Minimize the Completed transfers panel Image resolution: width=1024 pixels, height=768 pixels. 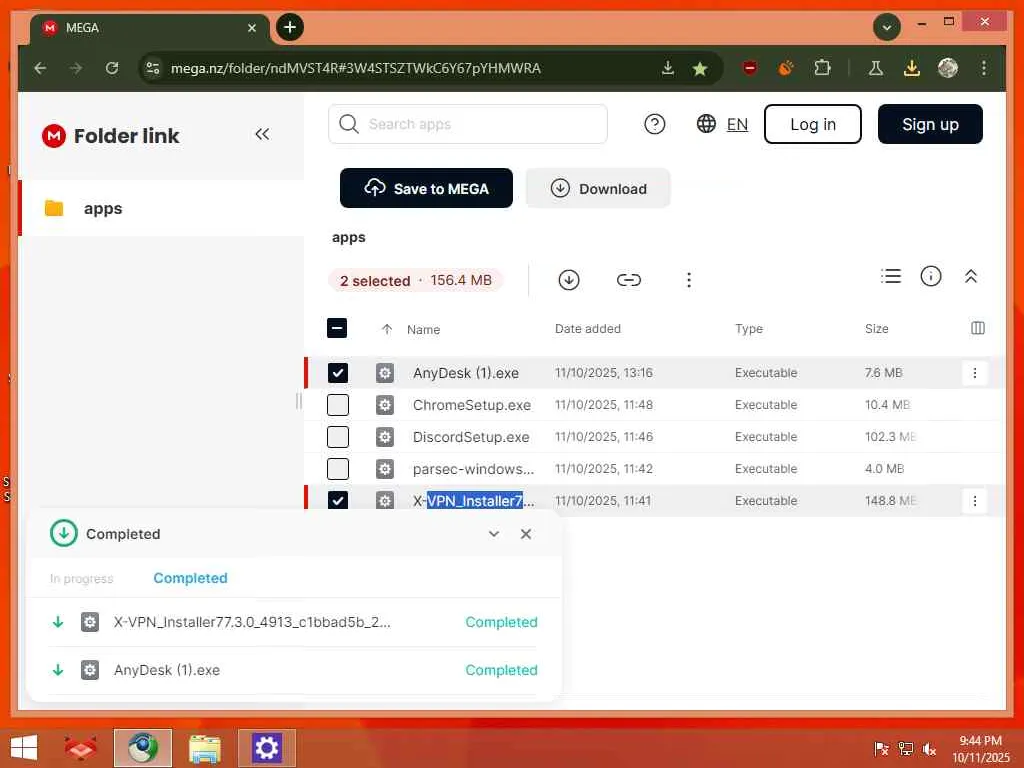494,534
